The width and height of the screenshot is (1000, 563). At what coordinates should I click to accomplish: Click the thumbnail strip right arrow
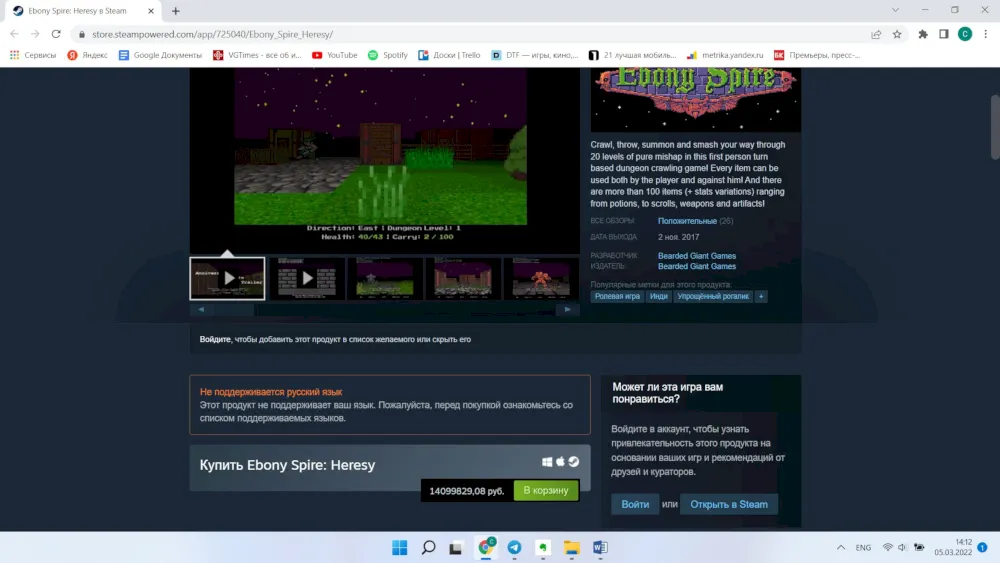click(568, 309)
